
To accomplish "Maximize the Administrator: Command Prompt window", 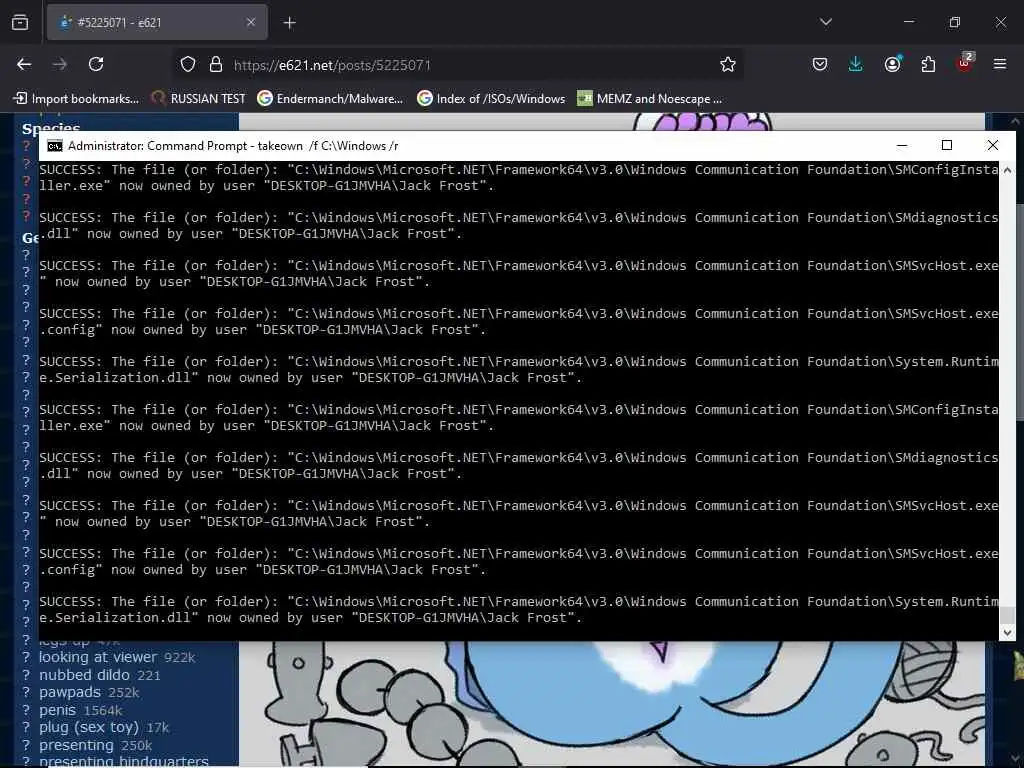I will click(947, 145).
